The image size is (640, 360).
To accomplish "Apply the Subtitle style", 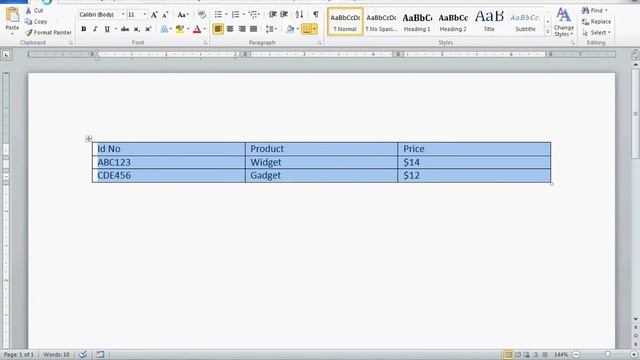I will click(525, 22).
